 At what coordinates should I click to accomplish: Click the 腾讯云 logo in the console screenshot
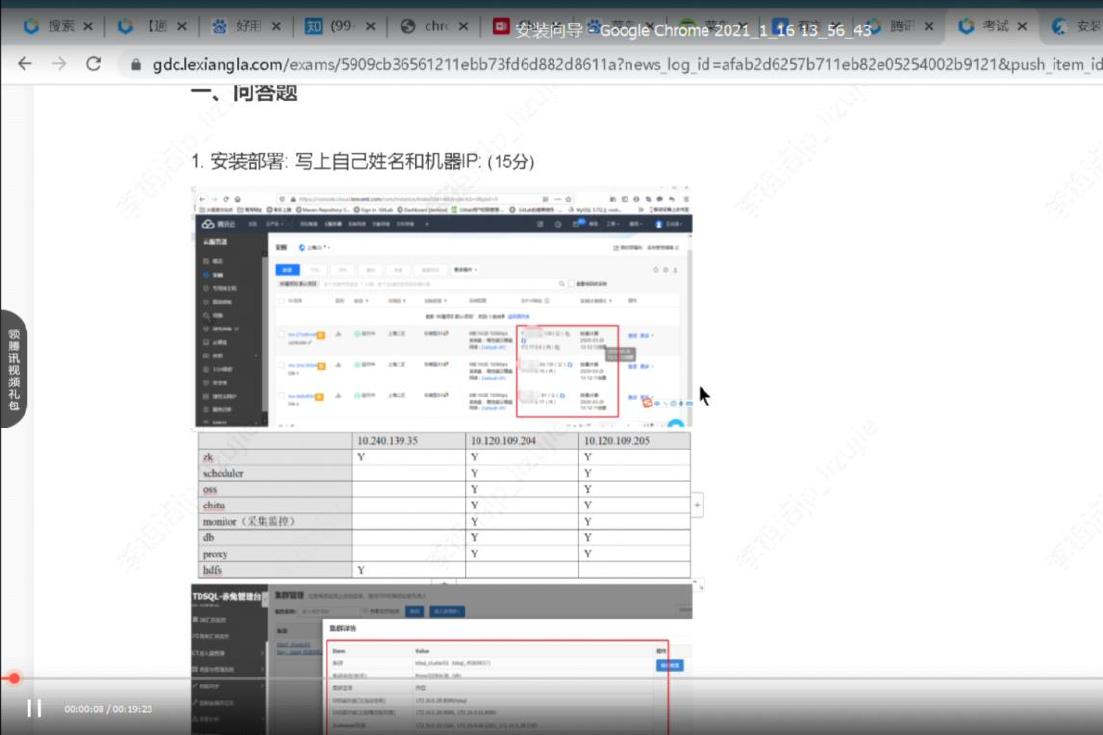[x=208, y=222]
